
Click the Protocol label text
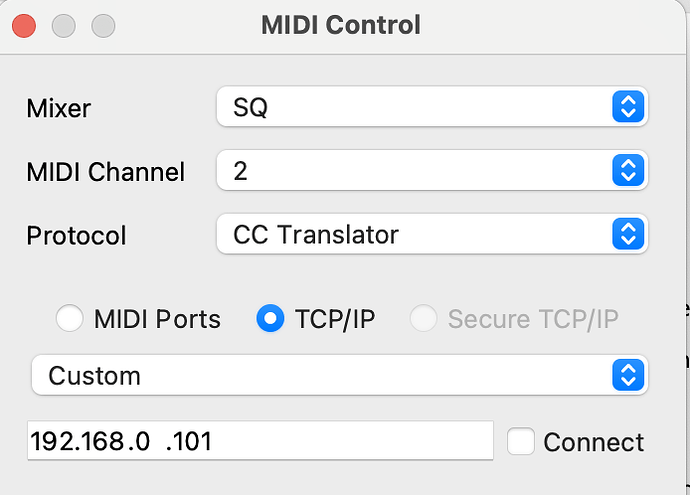pos(77,236)
